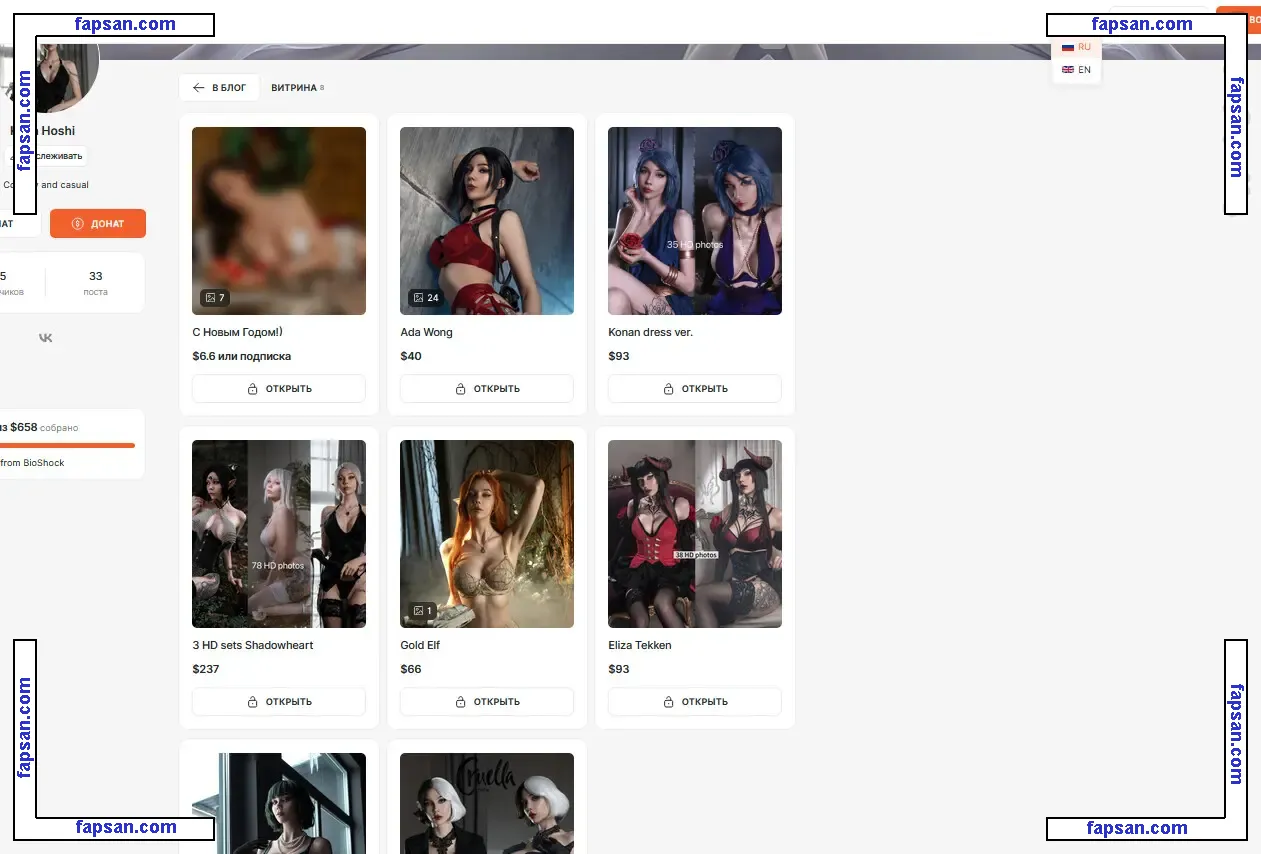Switch language to EN
Image resolution: width=1261 pixels, height=854 pixels.
1076,70
